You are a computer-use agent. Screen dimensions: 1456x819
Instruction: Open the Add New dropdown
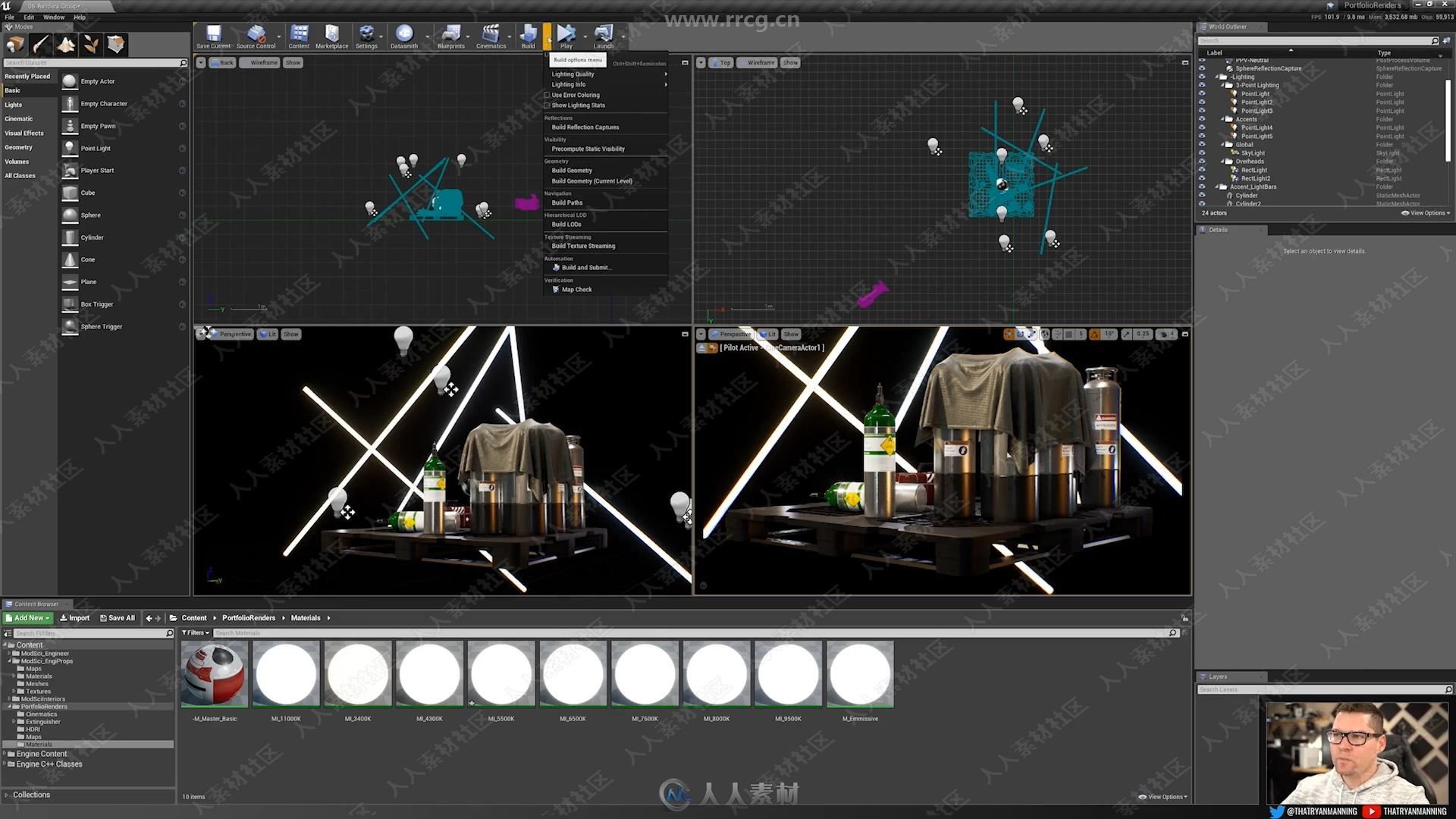[28, 618]
